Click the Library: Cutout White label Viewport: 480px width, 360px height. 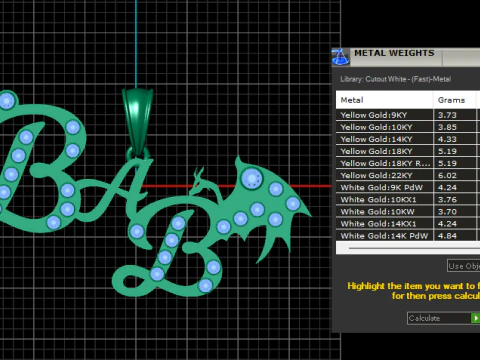click(x=396, y=79)
